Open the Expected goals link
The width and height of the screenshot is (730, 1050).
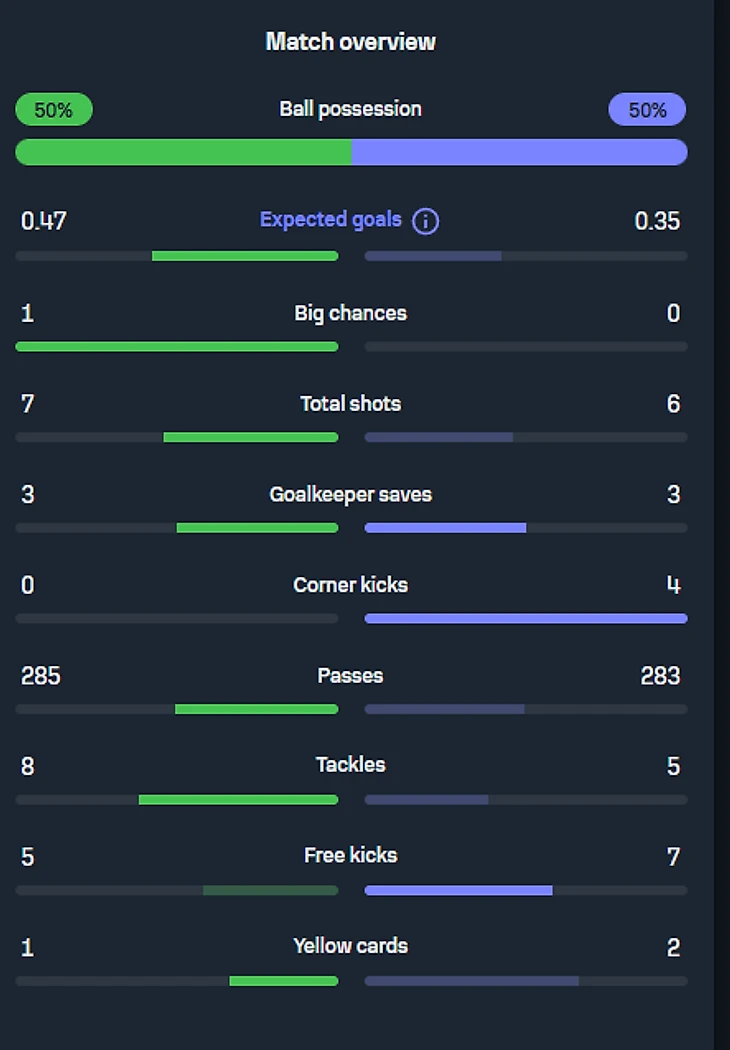click(331, 220)
